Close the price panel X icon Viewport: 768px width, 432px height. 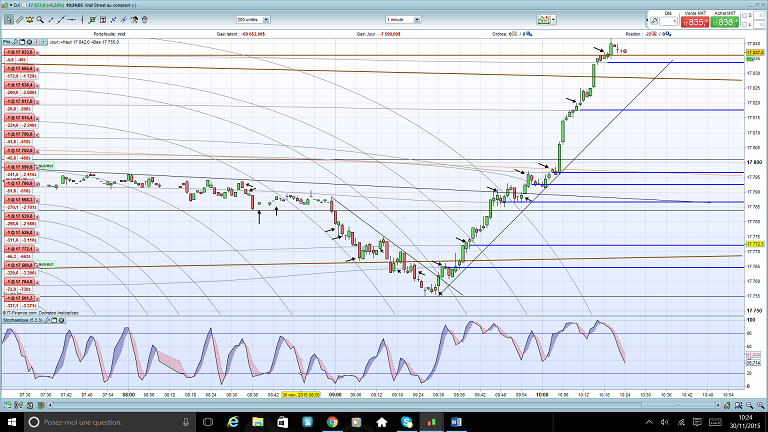click(x=29, y=42)
